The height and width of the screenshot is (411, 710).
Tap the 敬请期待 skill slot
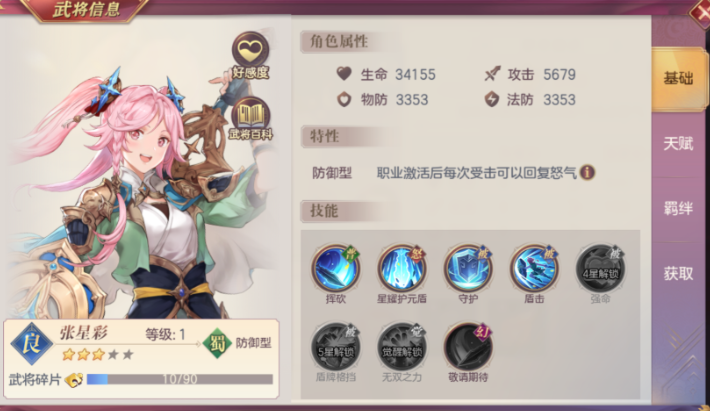coord(468,347)
